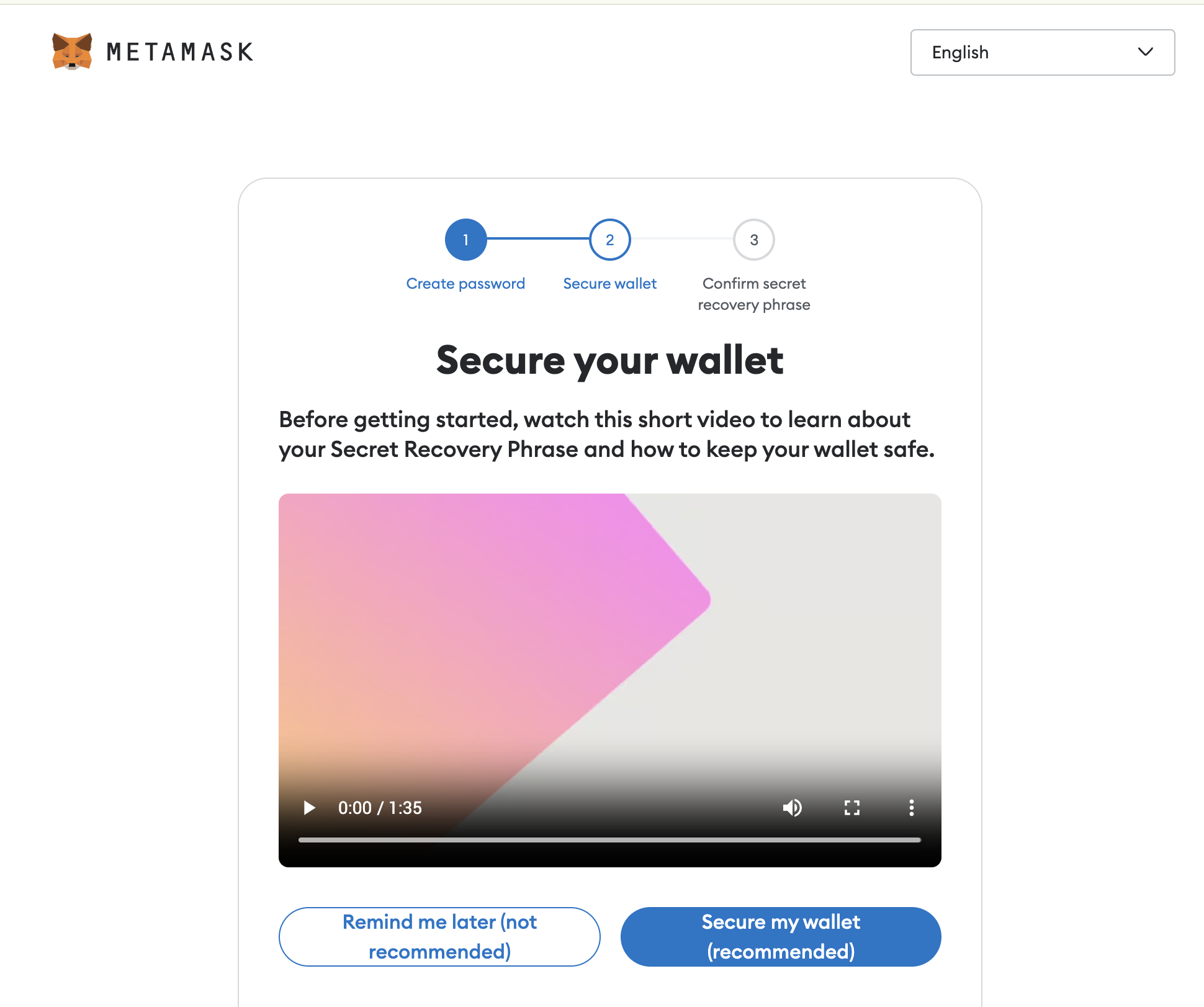Click the language dropdown chevron arrow
1204x1007 pixels.
[1146, 52]
